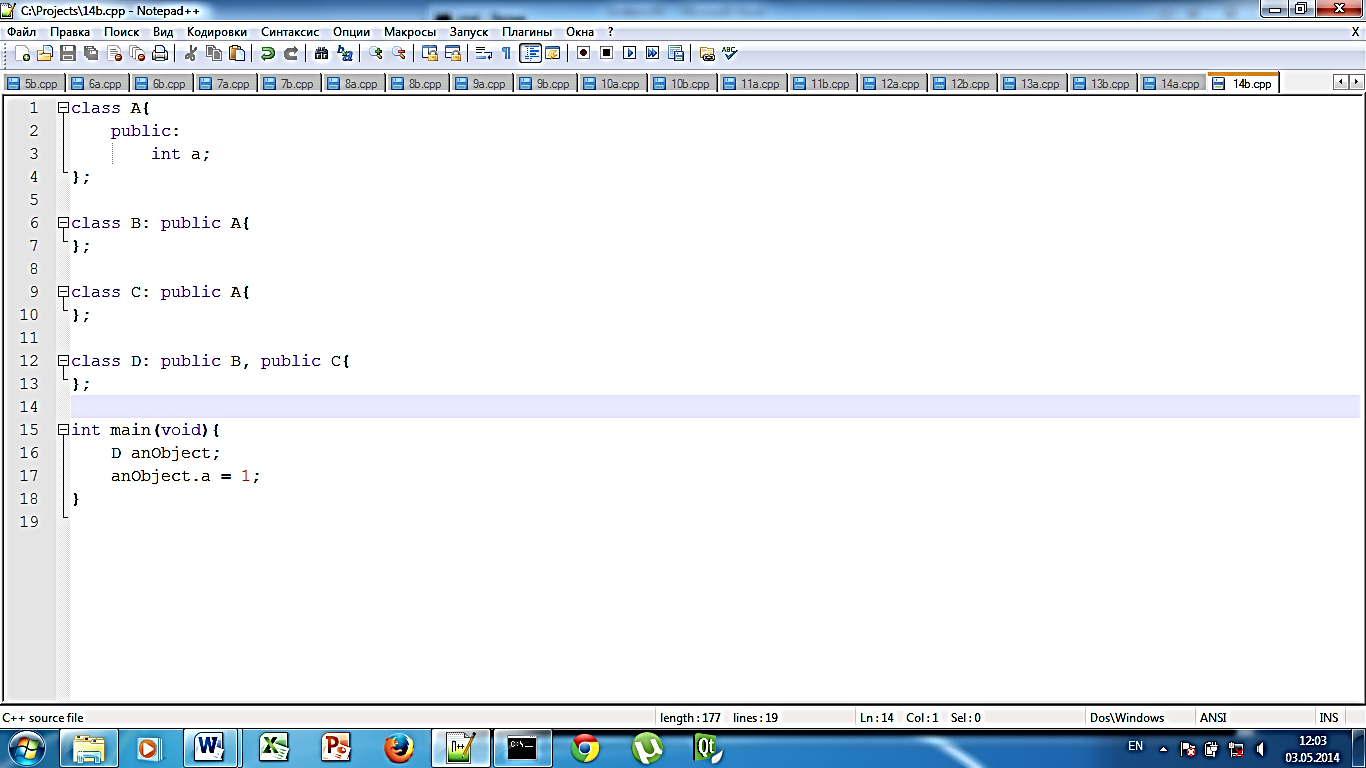Screen dimensions: 1366x768
Task: Click the plugin icon left of spell-check
Action: point(706,53)
